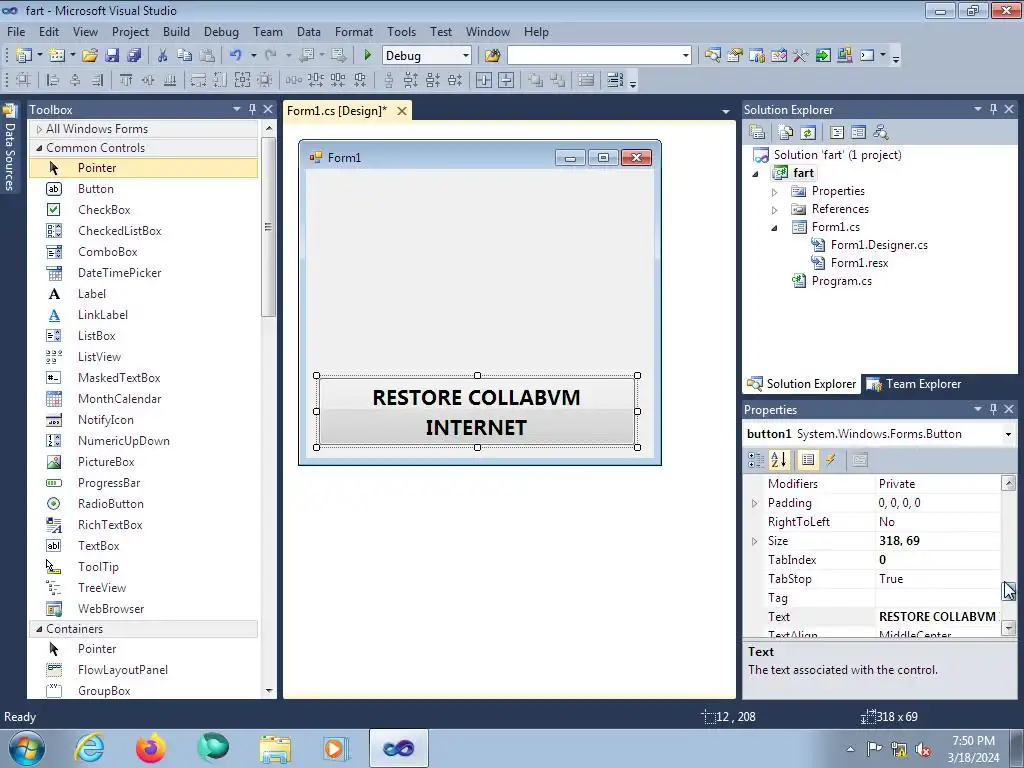Open the Data Sources side tab
The height and width of the screenshot is (768, 1024).
10,148
